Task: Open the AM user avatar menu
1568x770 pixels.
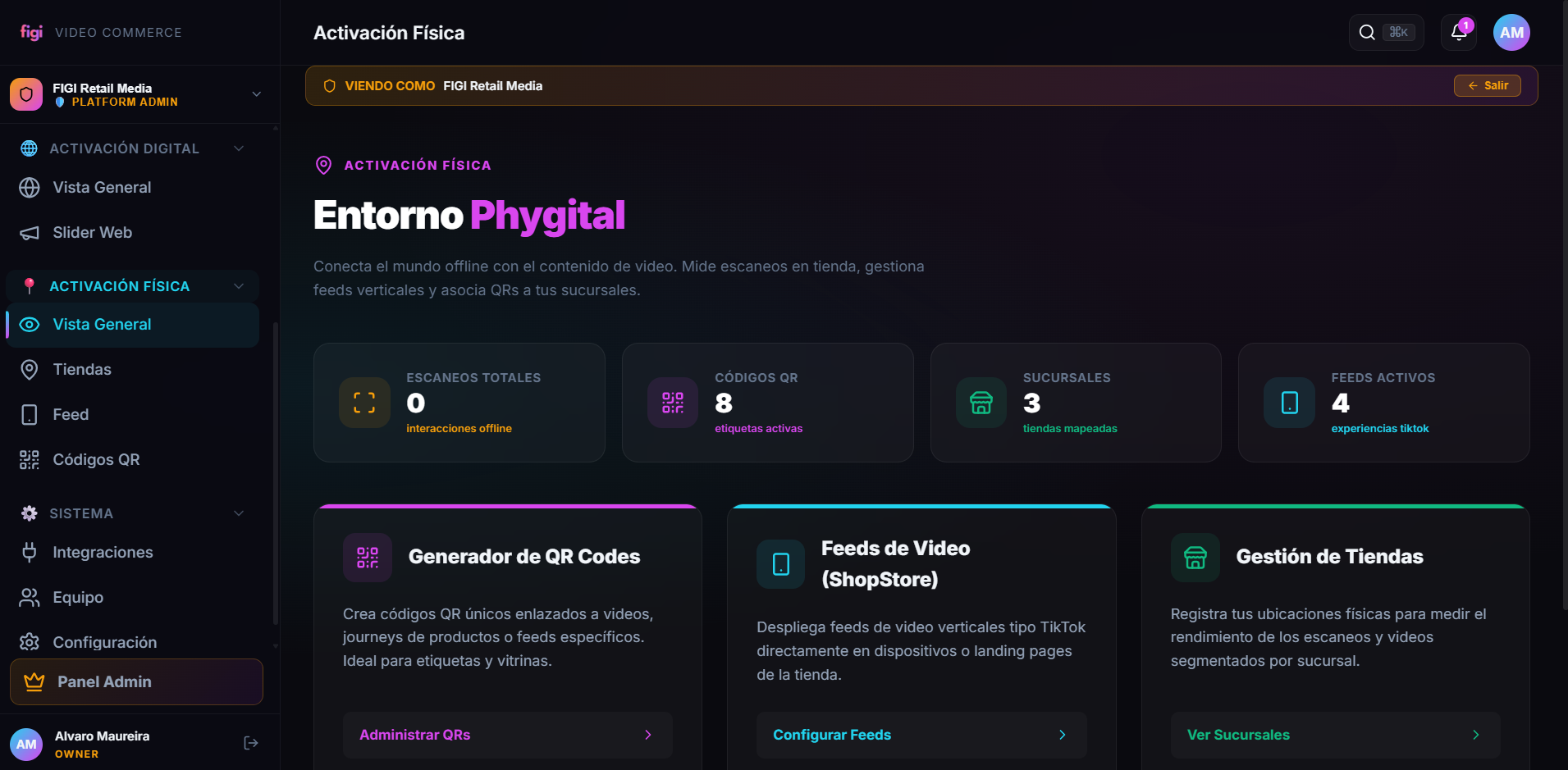Action: [1511, 33]
